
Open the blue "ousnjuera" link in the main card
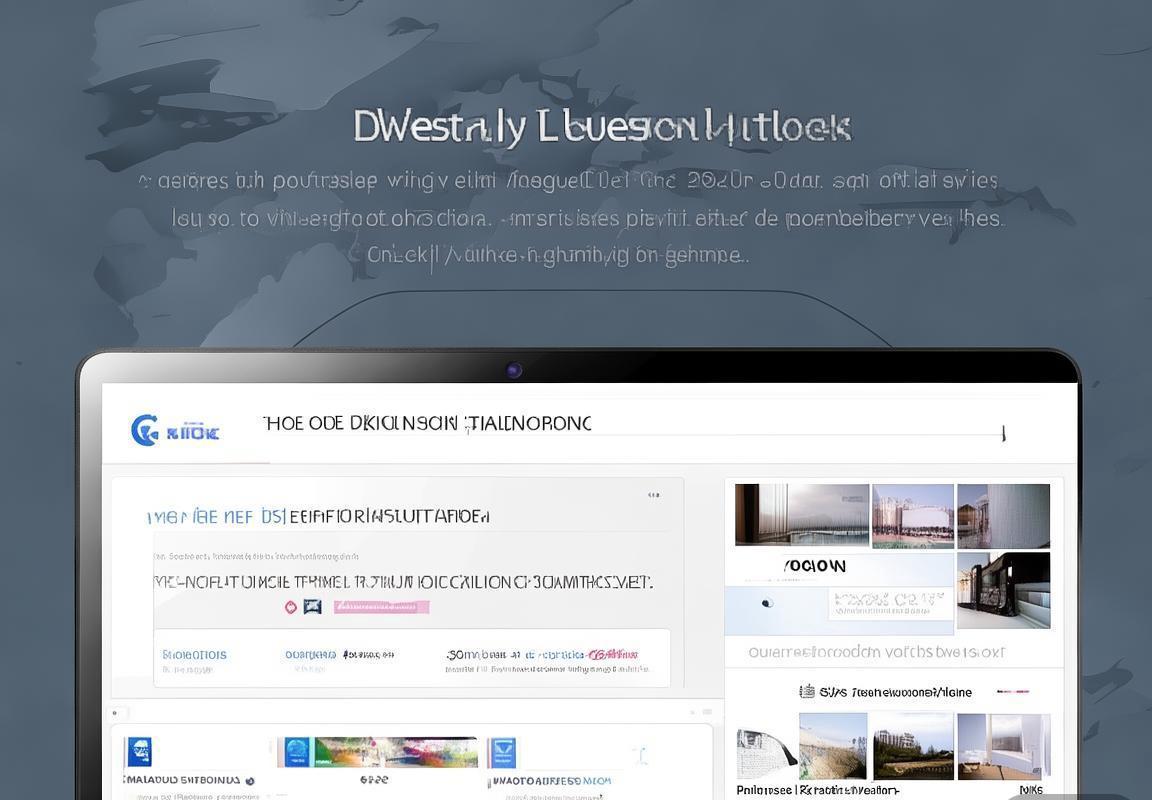(311, 655)
